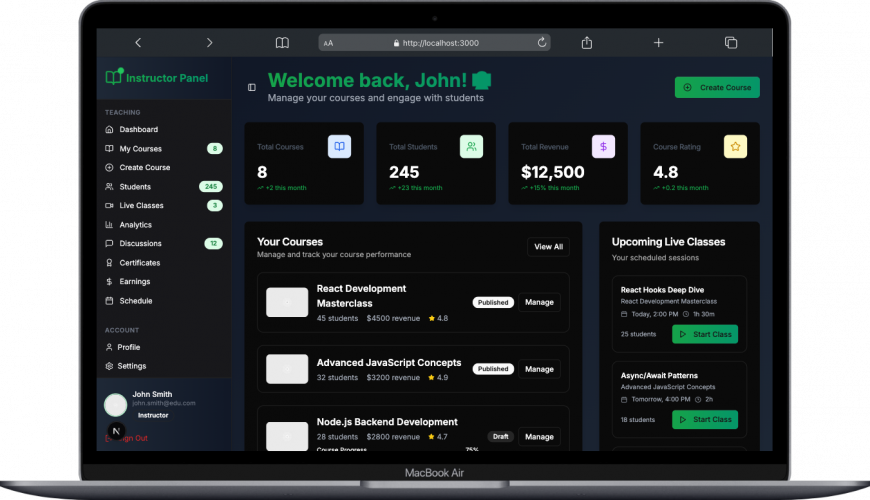The height and width of the screenshot is (500, 870).
Task: Click the React Development Masterclass thumbnail
Action: [x=287, y=302]
